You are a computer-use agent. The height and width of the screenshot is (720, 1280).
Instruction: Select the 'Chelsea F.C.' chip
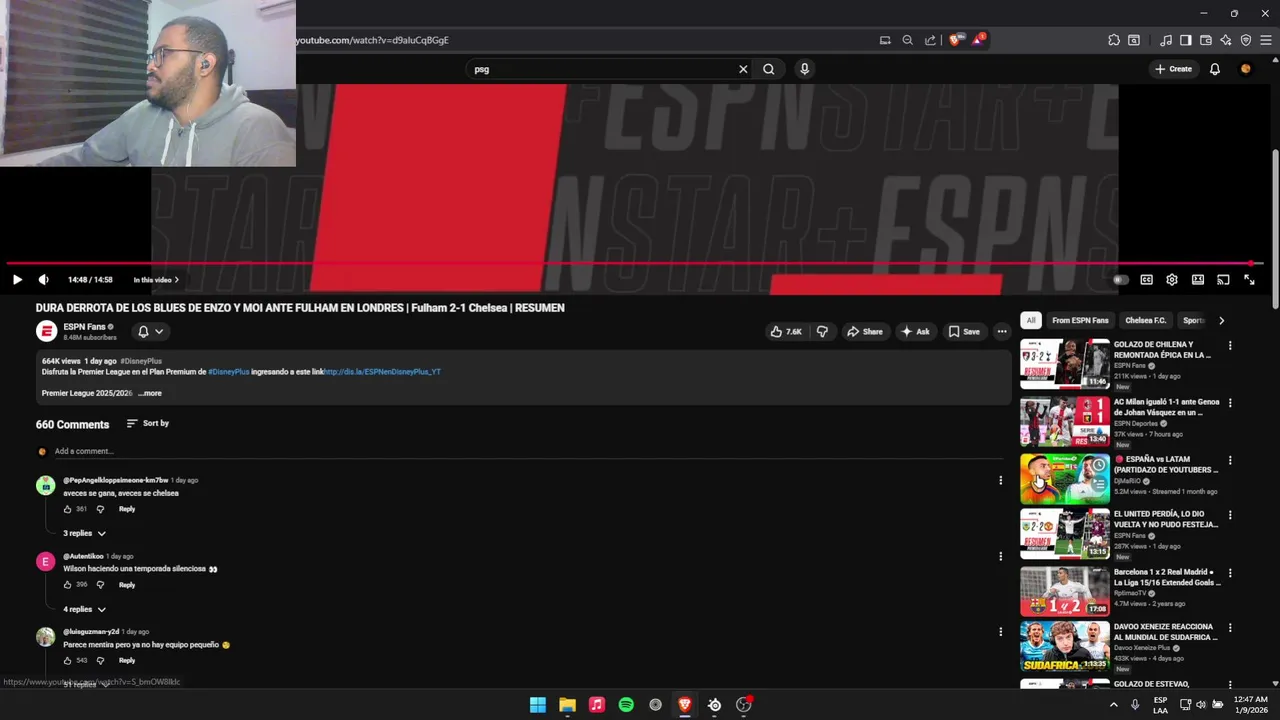pyautogui.click(x=1146, y=321)
